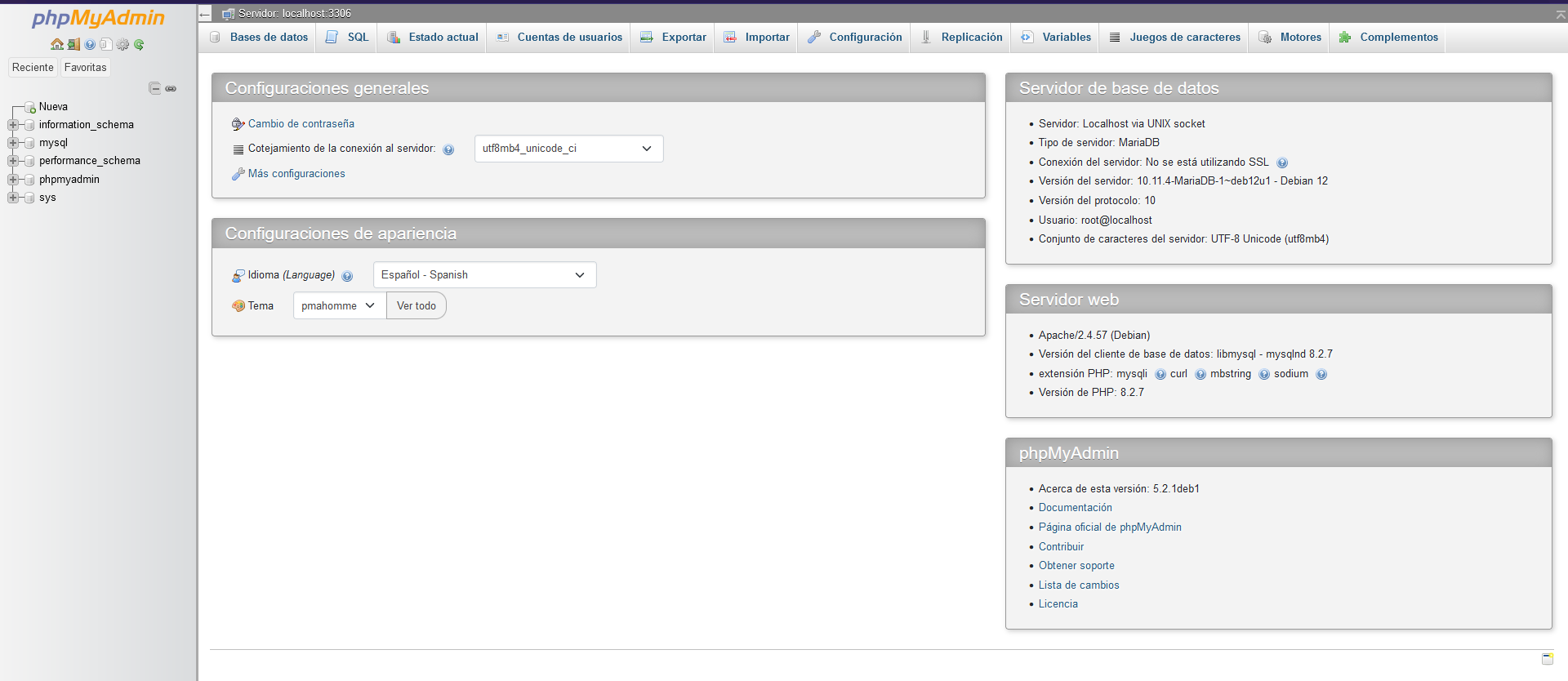Switch to the SQL tab
1568x681 pixels.
click(347, 38)
